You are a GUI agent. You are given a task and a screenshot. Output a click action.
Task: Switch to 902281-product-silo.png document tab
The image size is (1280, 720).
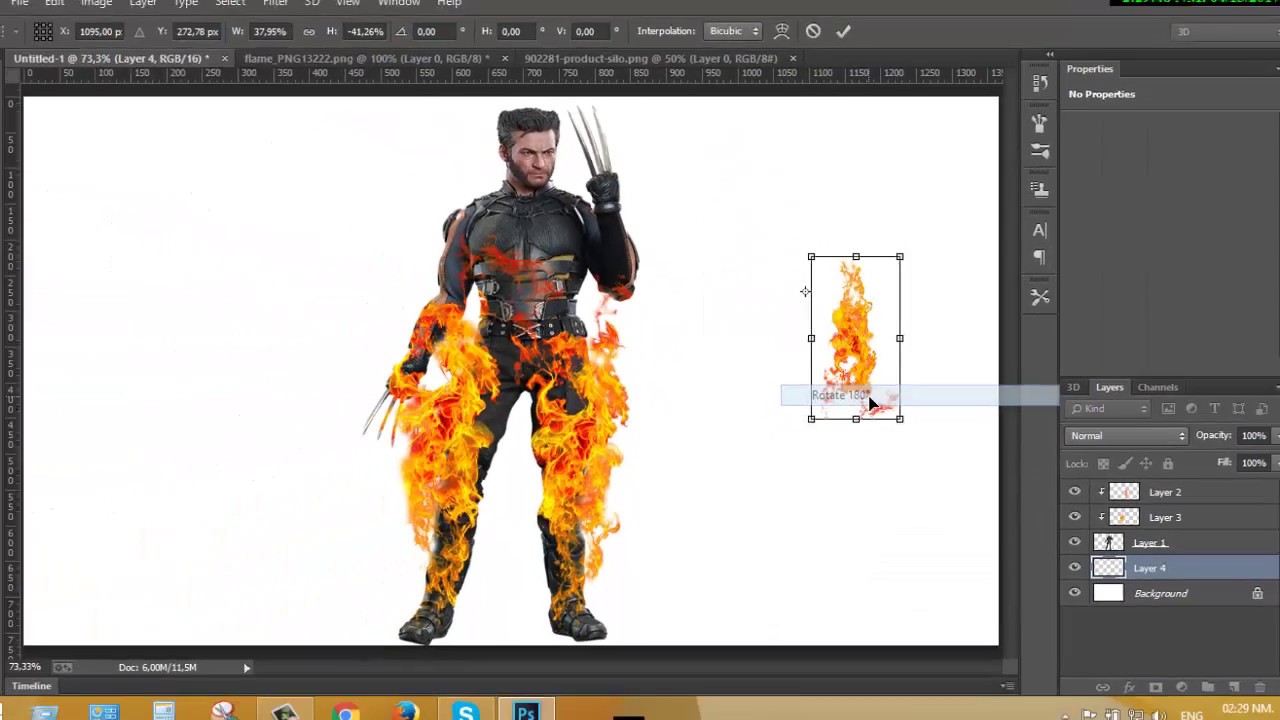point(651,58)
